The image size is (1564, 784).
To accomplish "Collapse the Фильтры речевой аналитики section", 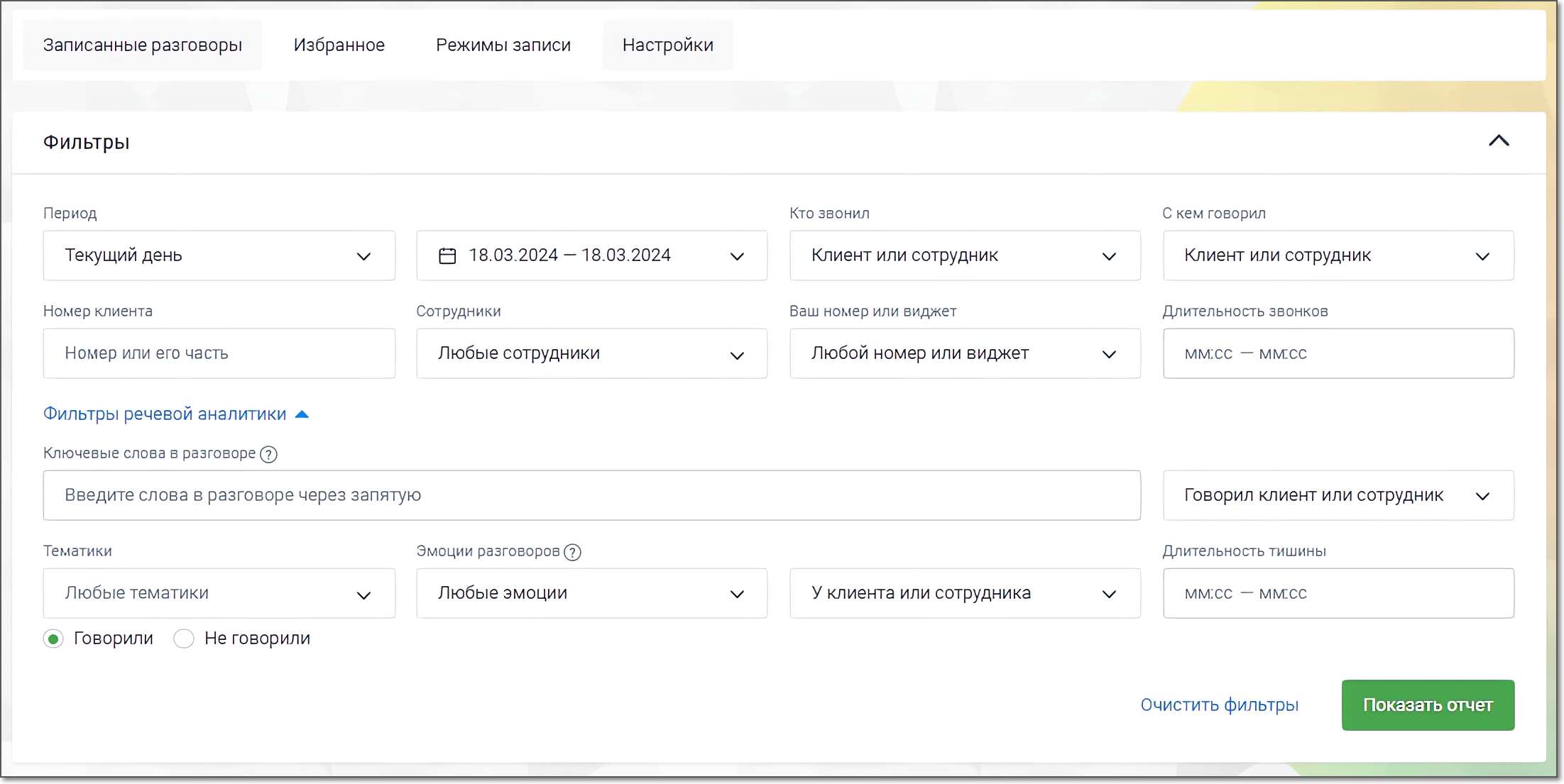I will coord(176,414).
